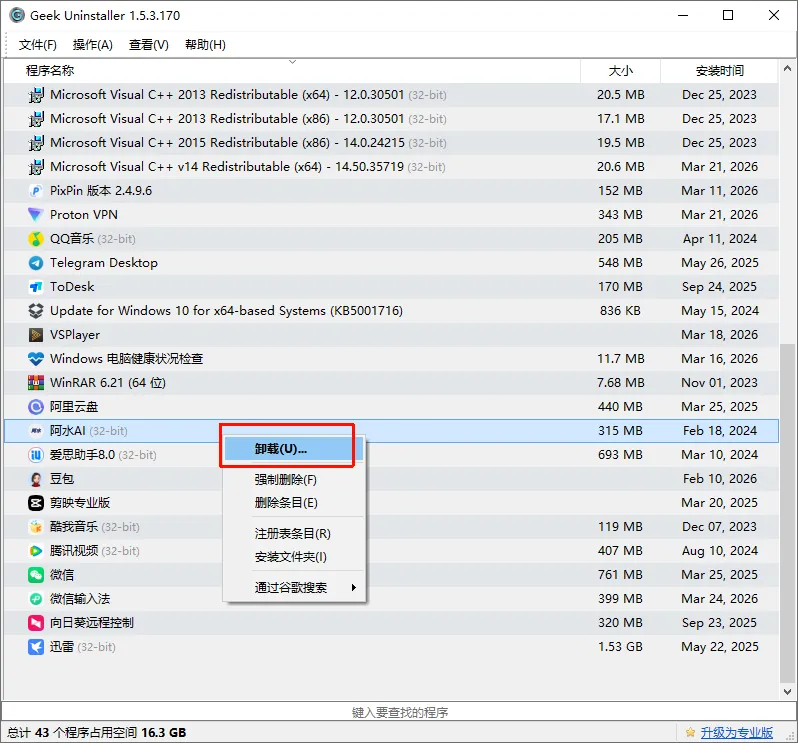
Task: Open the 查看(V) menu
Action: (149, 45)
